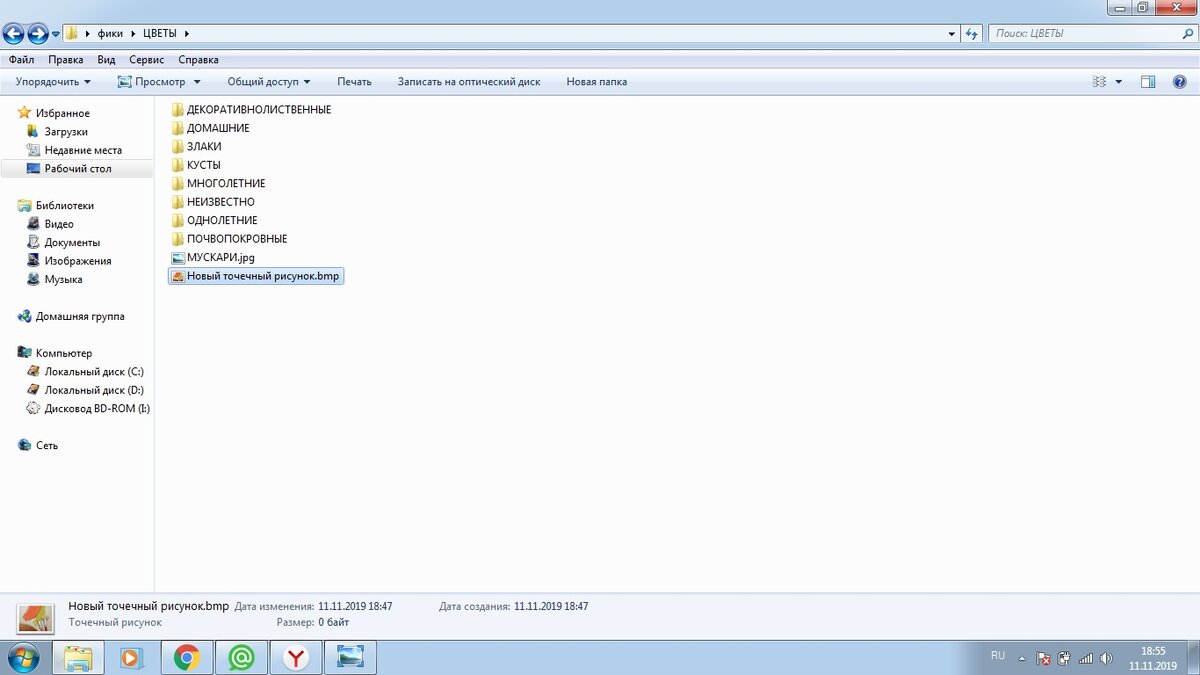
Task: Open the Справка menu
Action: 198,60
